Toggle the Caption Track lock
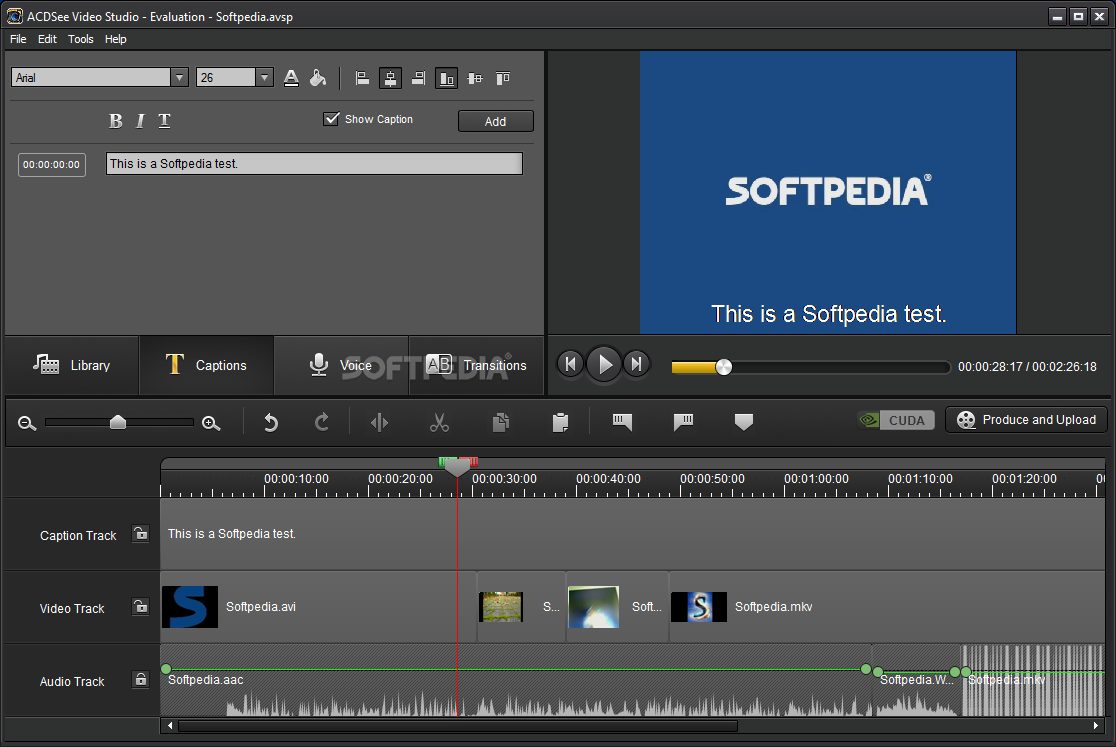This screenshot has width=1116, height=747. click(141, 534)
